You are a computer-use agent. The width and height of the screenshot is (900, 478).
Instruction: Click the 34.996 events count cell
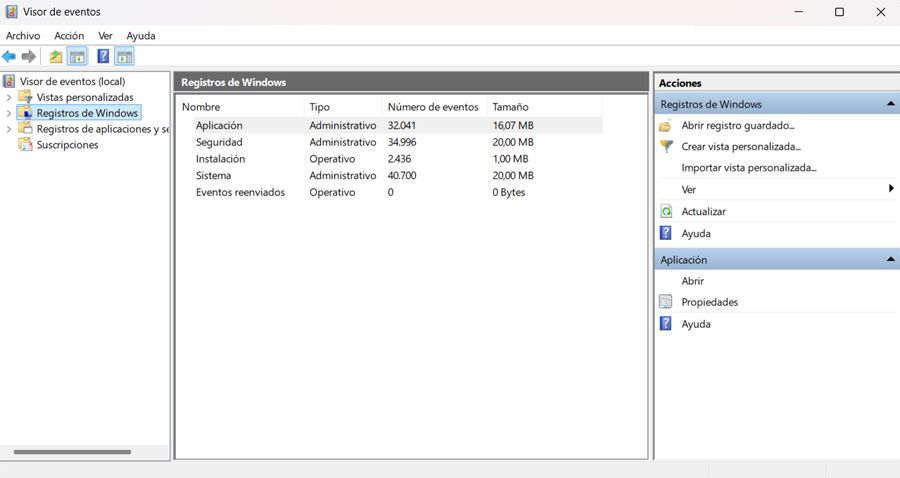click(402, 142)
